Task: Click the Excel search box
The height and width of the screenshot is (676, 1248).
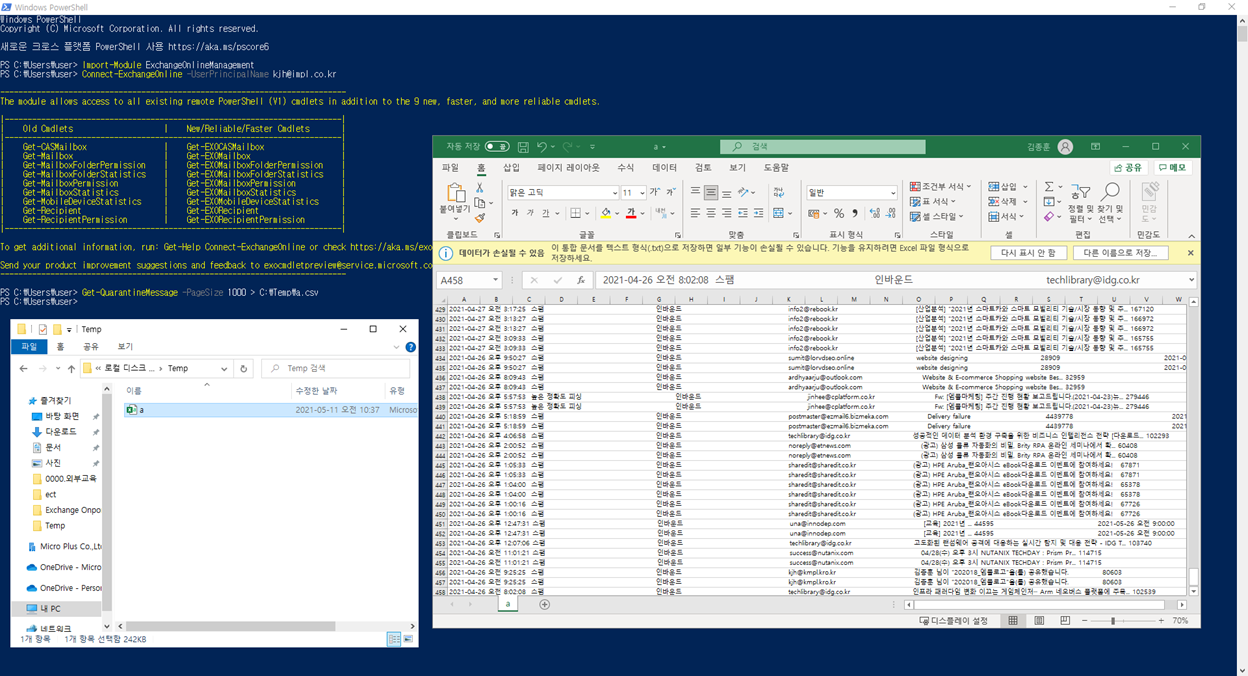Action: 822,147
